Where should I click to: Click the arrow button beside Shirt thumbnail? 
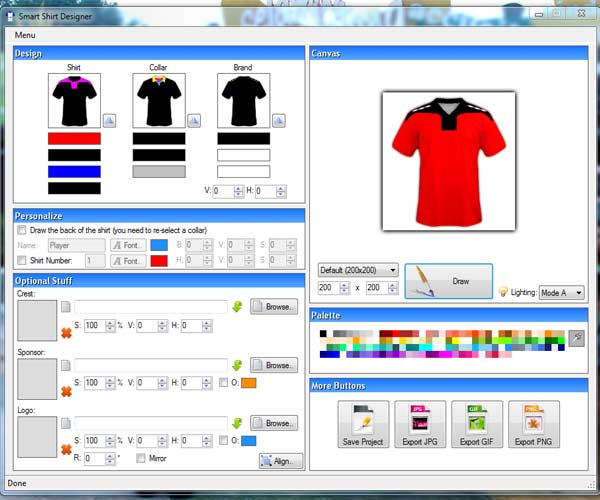pos(110,120)
